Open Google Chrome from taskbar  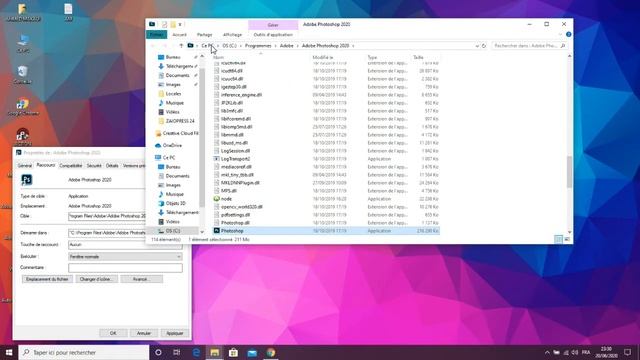point(271,352)
